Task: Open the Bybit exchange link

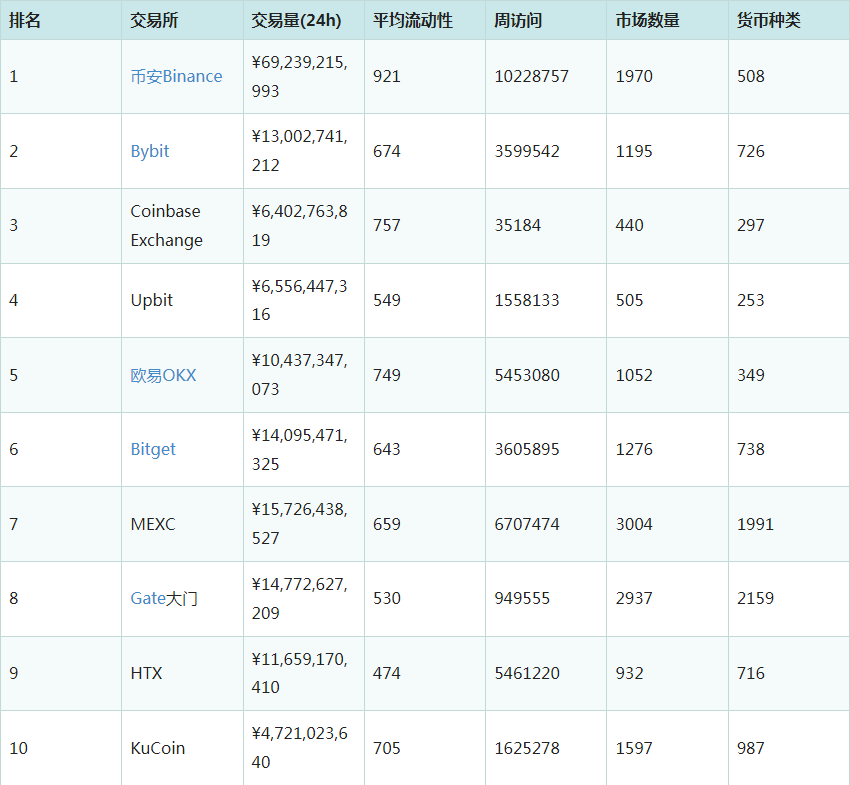Action: (150, 151)
